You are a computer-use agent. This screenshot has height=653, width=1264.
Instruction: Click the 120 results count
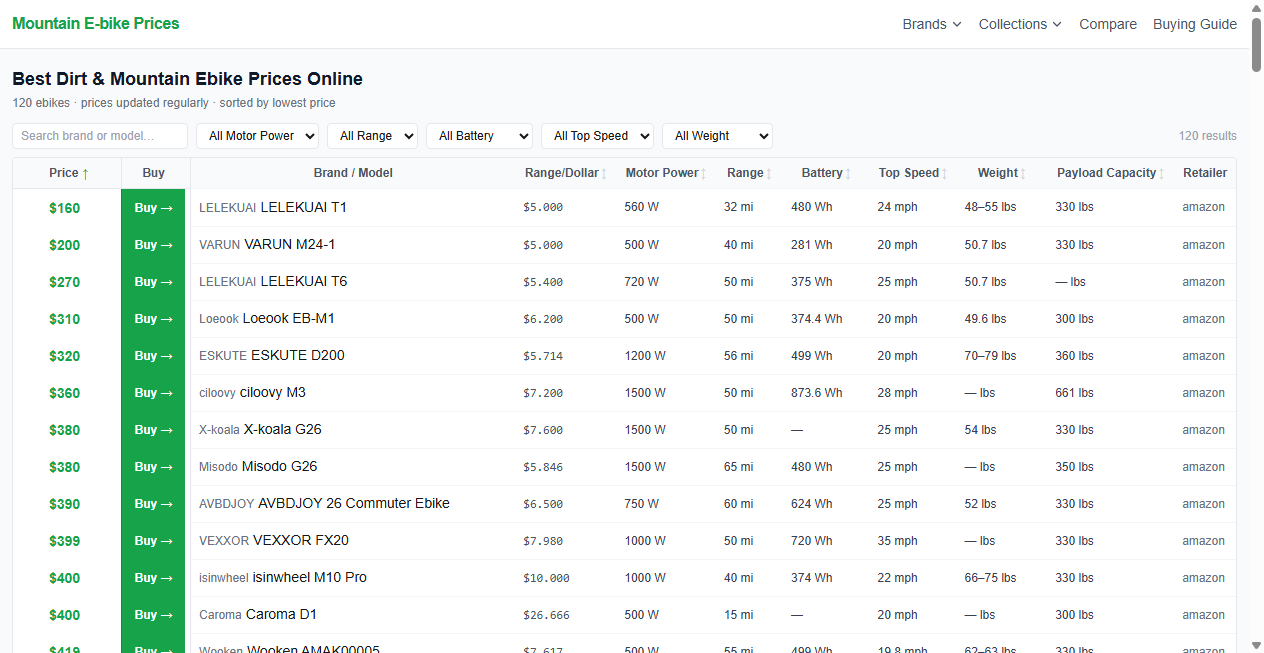[x=1208, y=136]
